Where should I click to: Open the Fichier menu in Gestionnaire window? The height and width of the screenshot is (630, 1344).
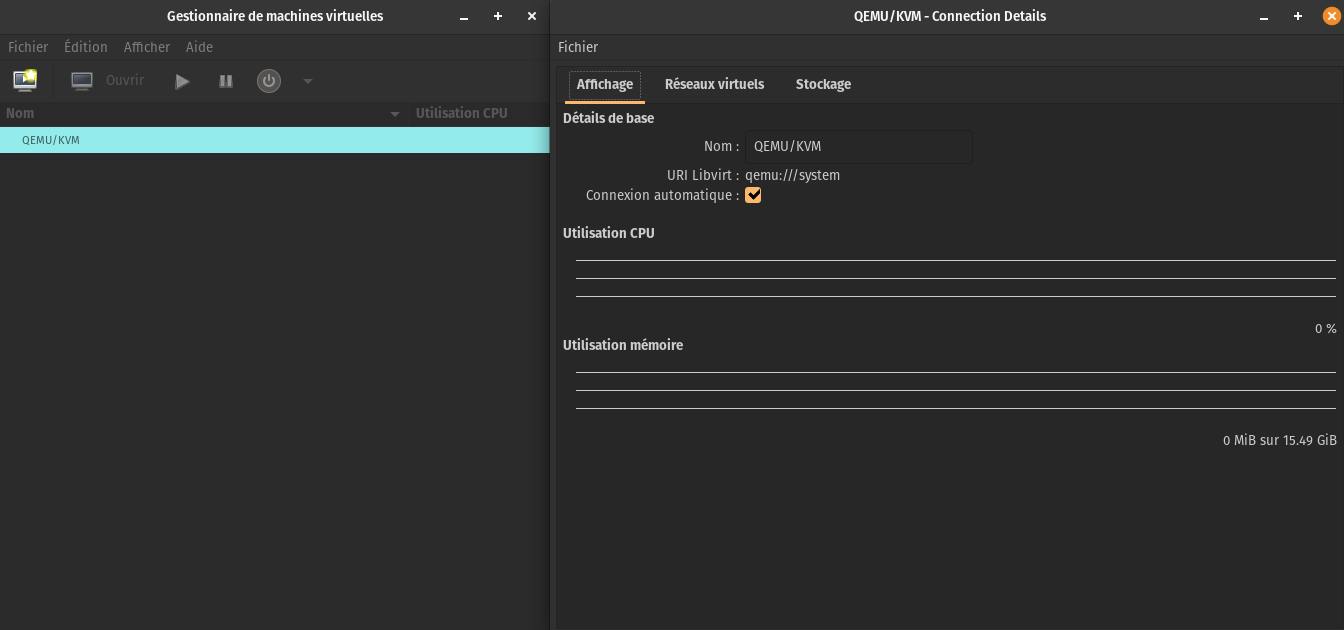tap(28, 47)
